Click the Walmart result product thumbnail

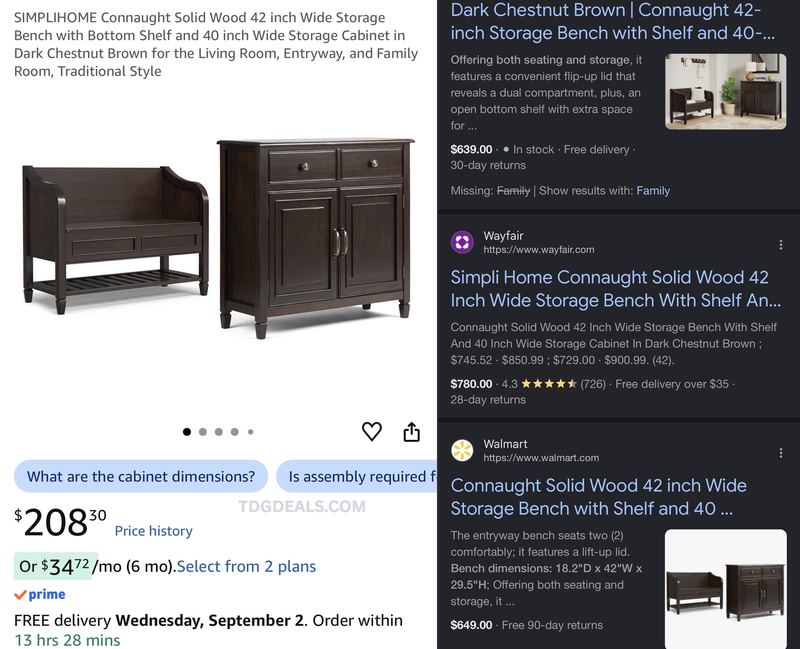726,589
